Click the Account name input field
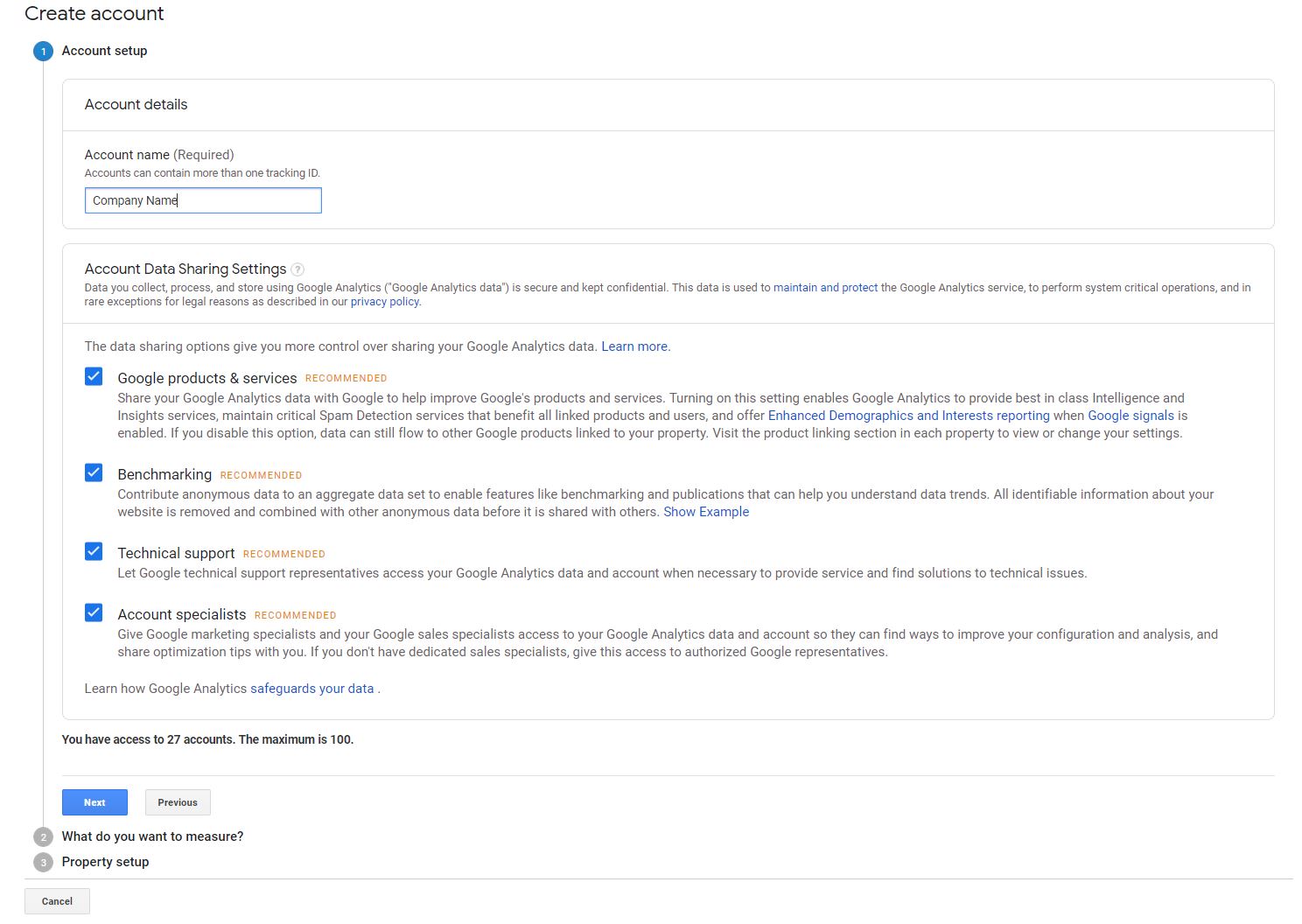Screen dimensions: 1302x924 tap(203, 200)
